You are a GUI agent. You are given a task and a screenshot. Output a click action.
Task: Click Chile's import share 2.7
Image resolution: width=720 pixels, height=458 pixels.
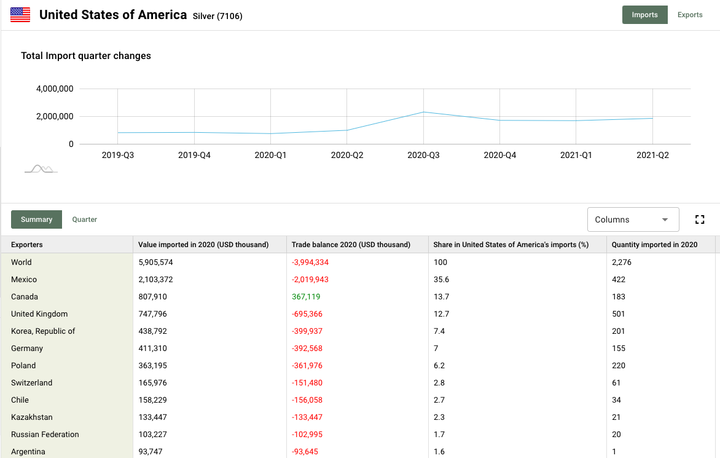(x=439, y=400)
